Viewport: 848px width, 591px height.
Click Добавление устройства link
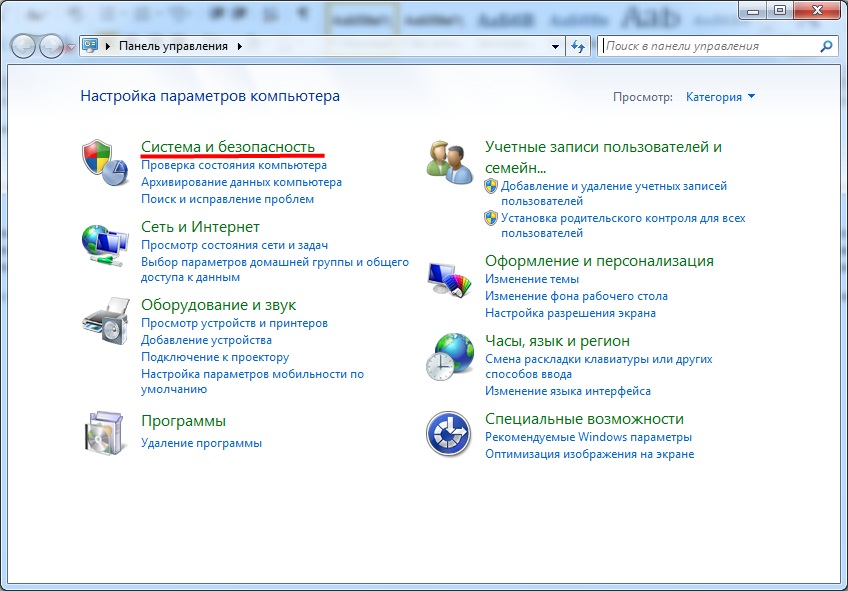206,340
